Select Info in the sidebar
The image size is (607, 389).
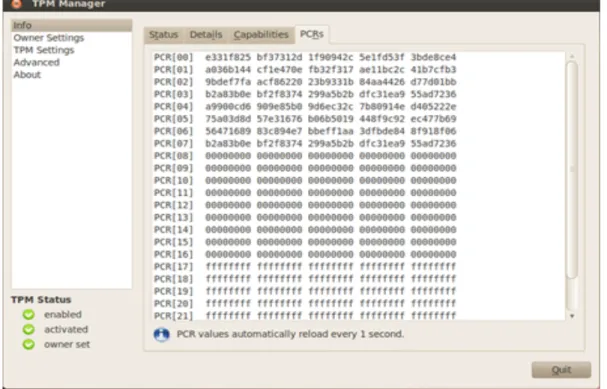click(x=72, y=26)
